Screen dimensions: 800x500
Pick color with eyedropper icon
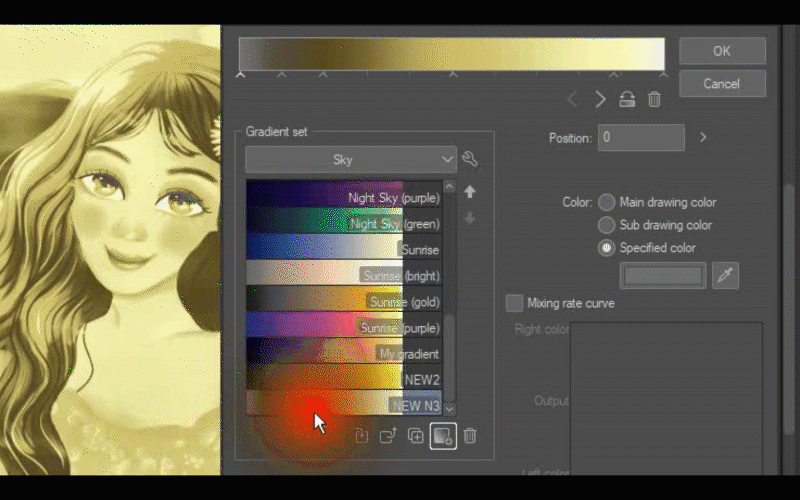[725, 276]
